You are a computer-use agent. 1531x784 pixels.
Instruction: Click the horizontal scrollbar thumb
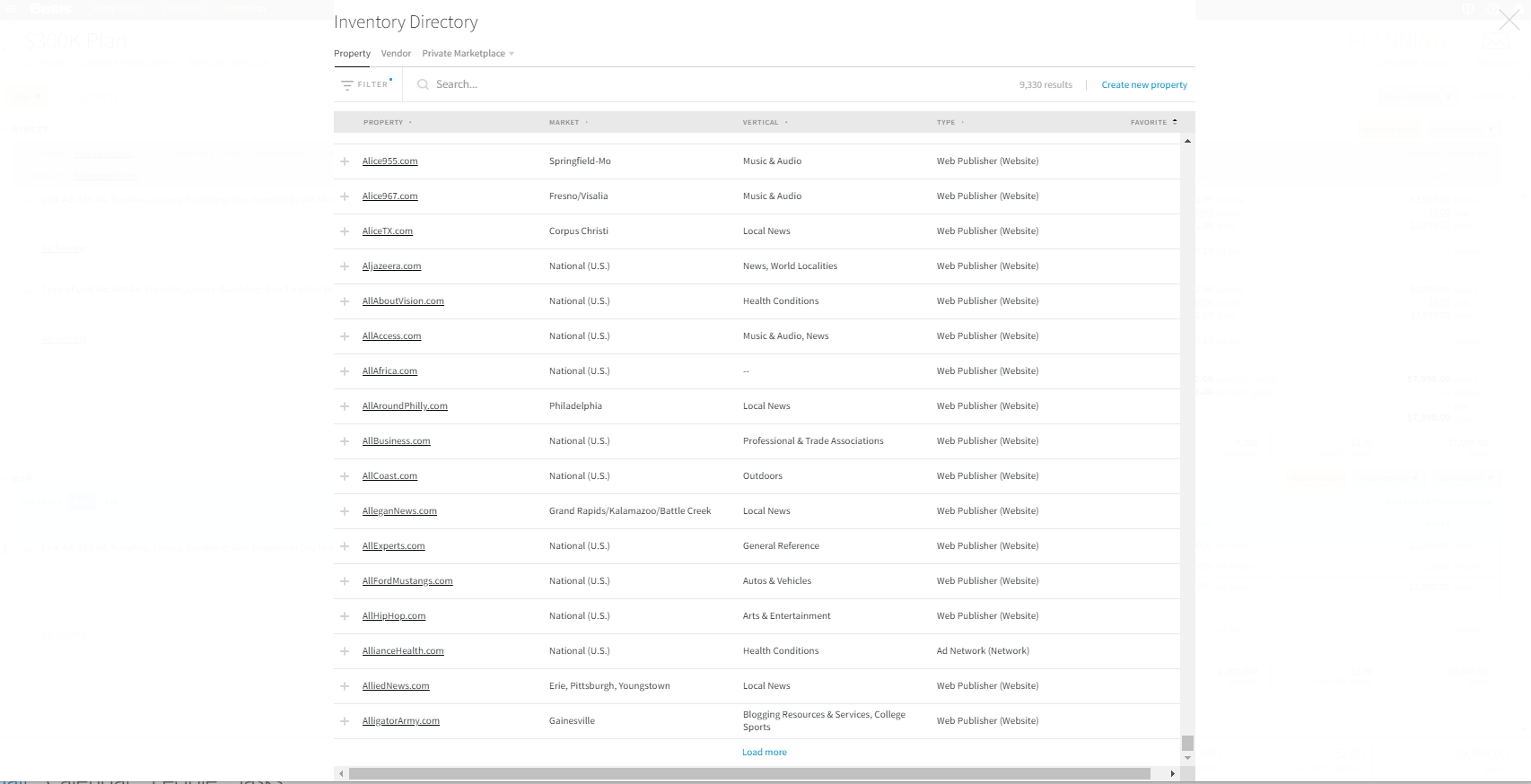(x=749, y=773)
